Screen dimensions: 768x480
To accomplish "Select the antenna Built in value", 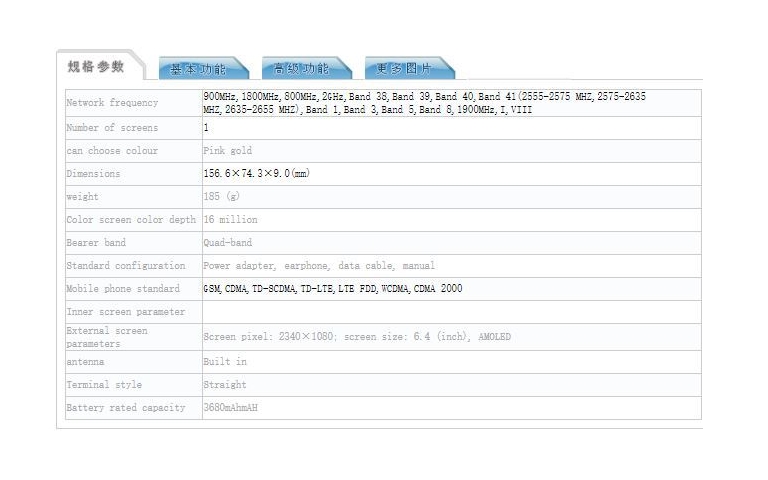I will (225, 361).
